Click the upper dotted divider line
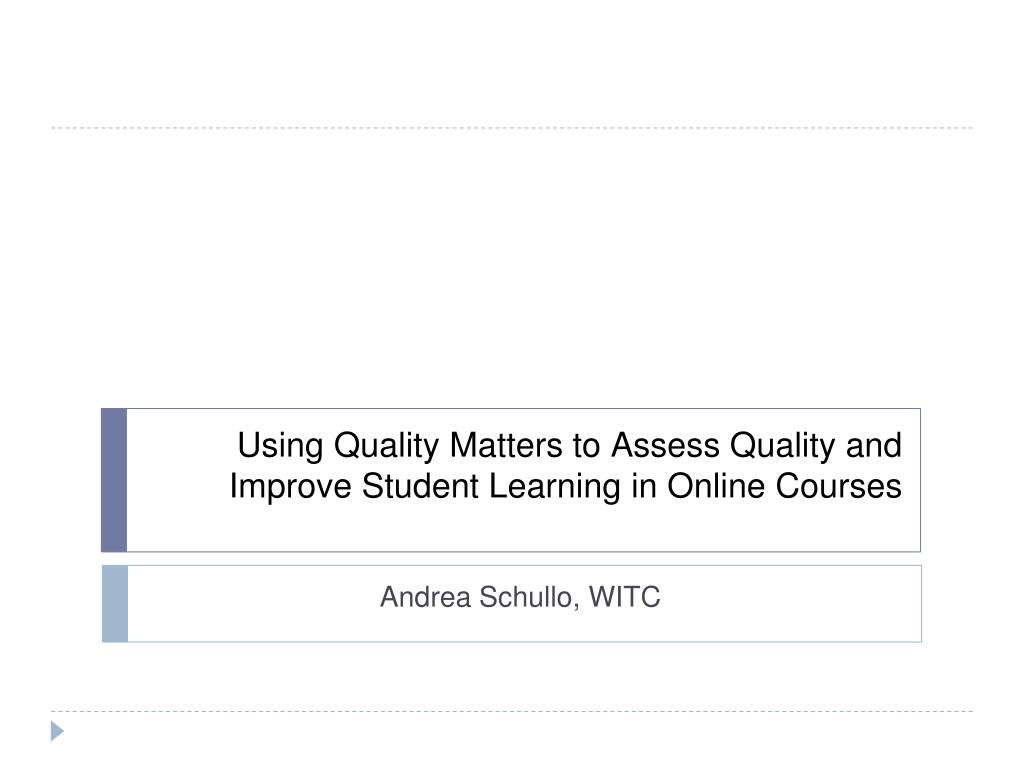1024x768 pixels. click(512, 128)
